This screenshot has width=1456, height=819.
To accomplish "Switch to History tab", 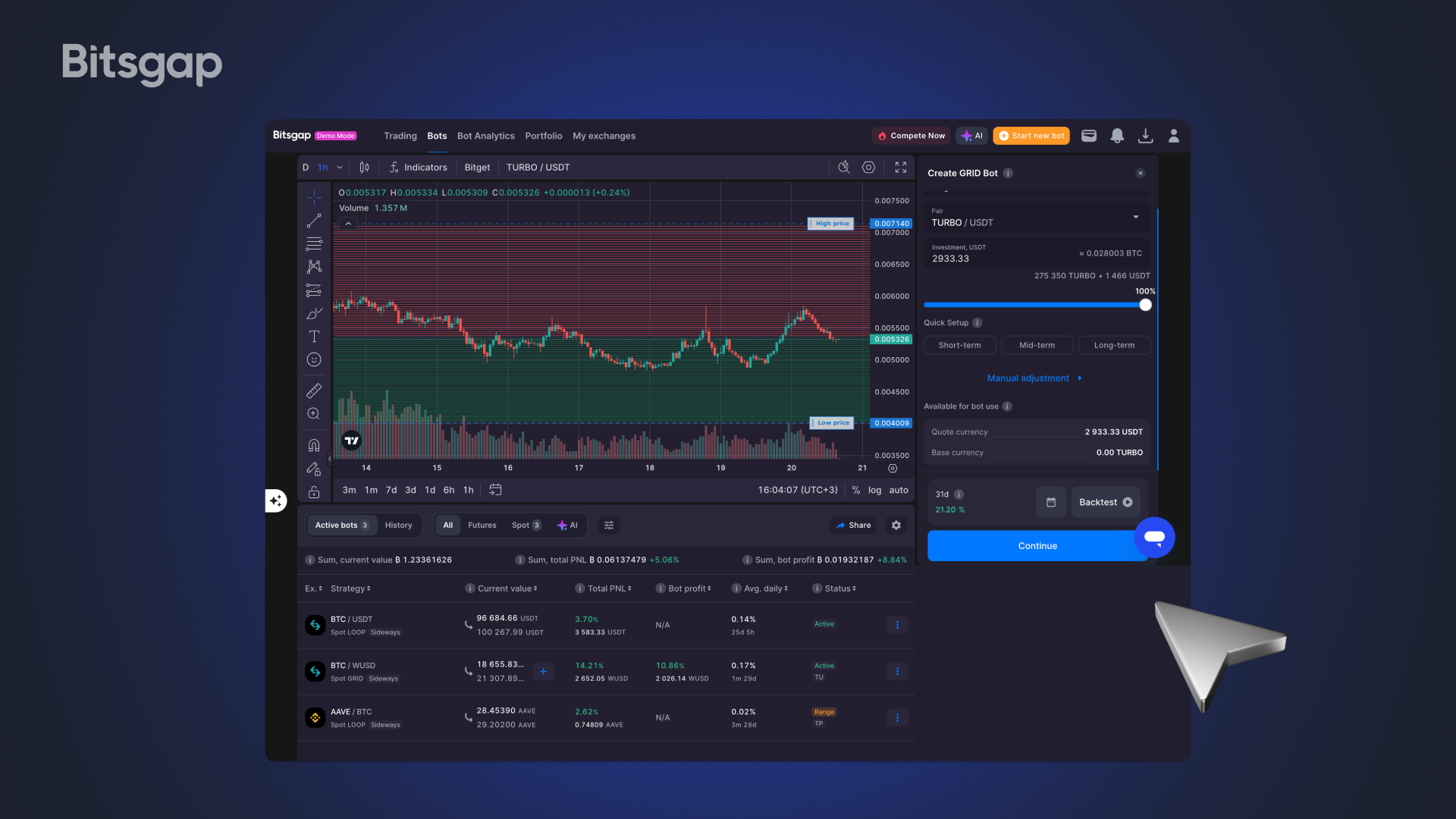I will point(398,525).
